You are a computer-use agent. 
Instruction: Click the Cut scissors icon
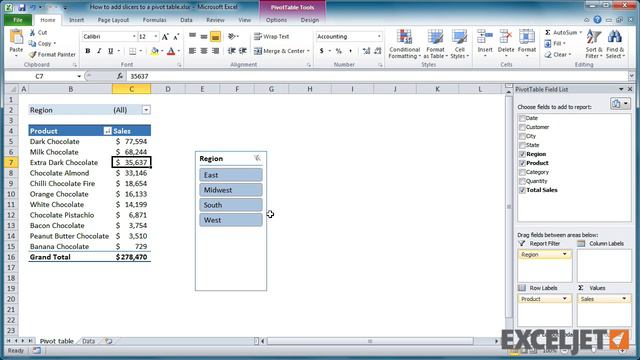[x=32, y=33]
